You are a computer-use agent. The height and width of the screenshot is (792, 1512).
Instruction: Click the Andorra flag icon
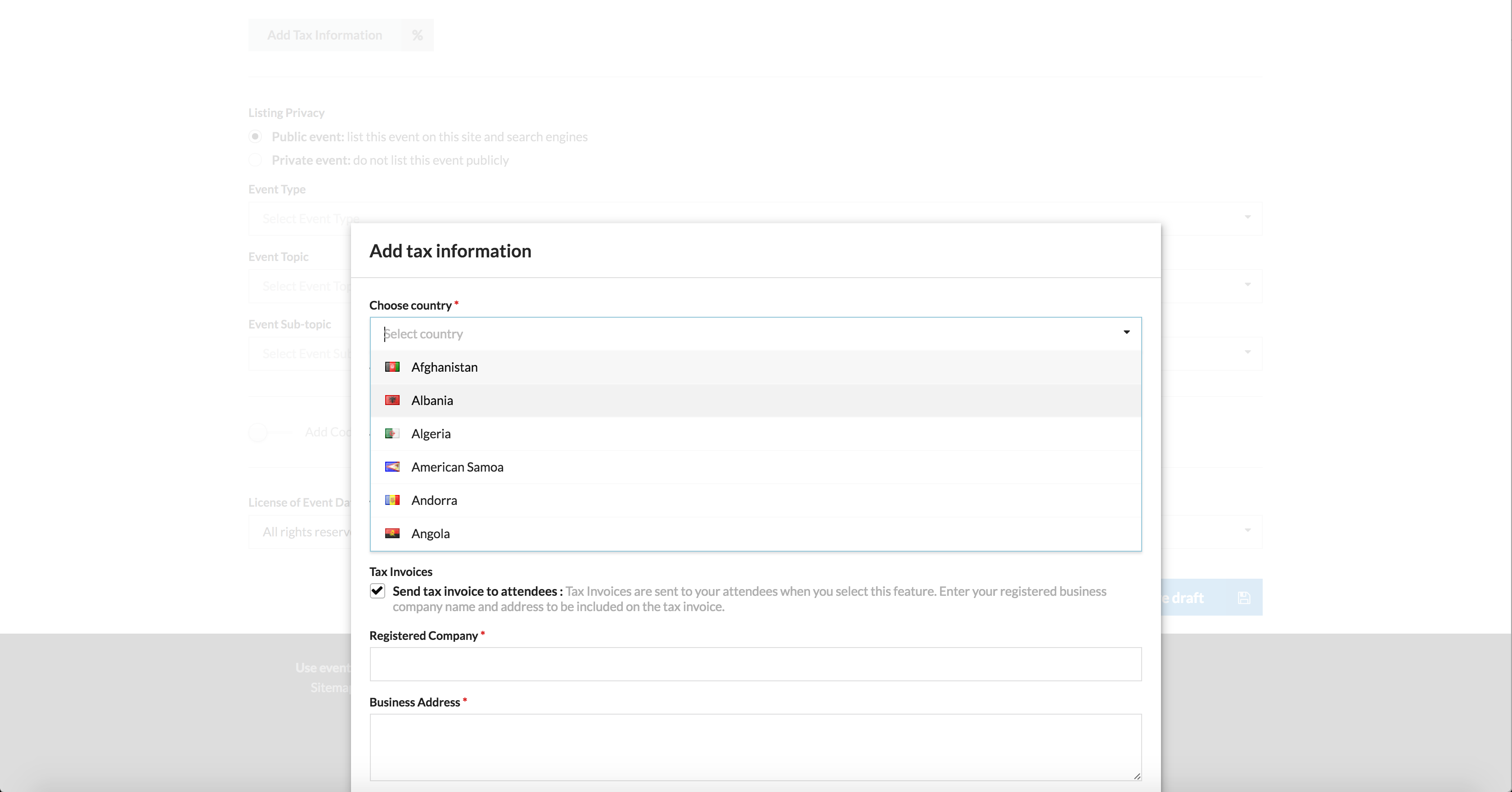click(392, 500)
